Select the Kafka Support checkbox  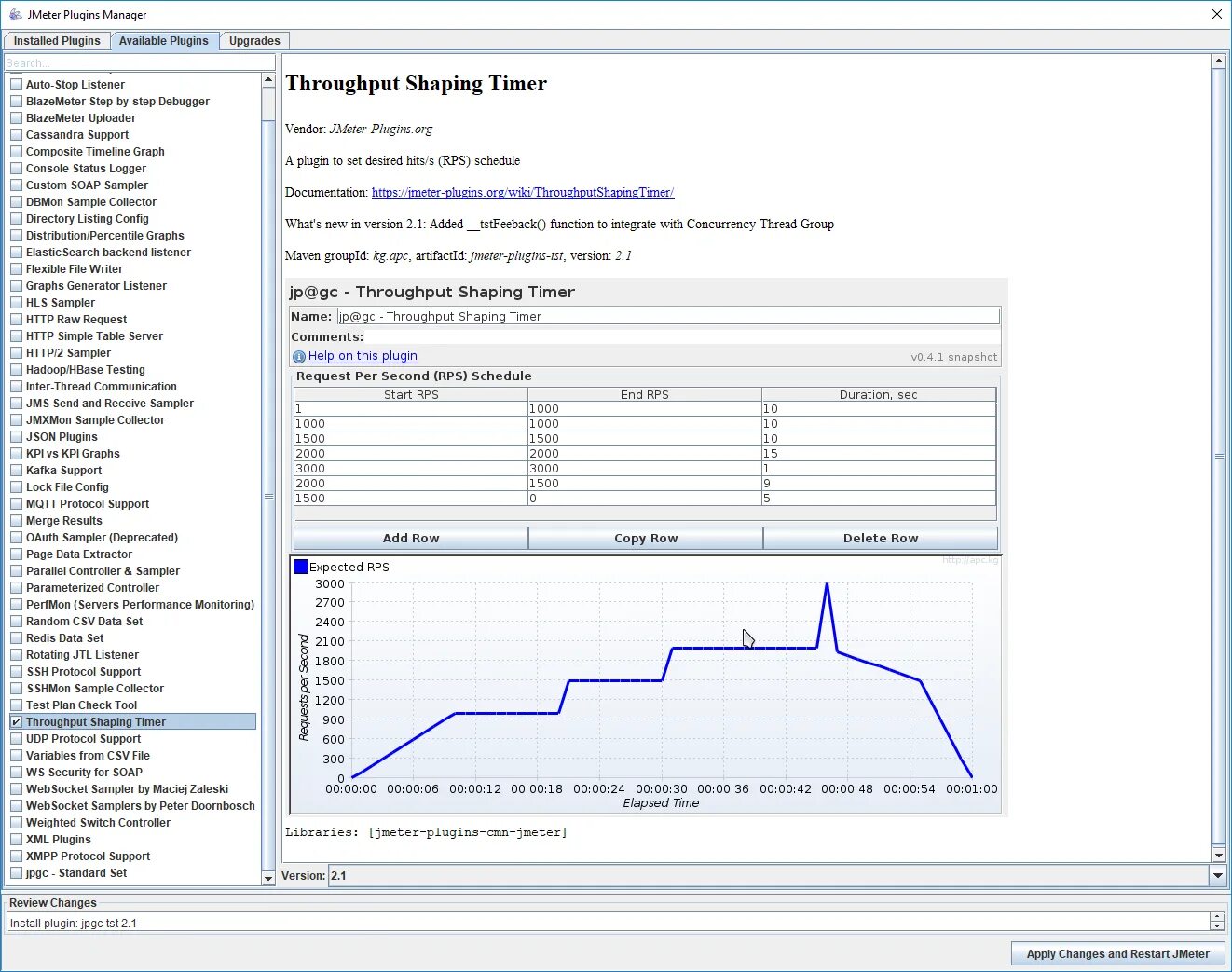pos(17,471)
